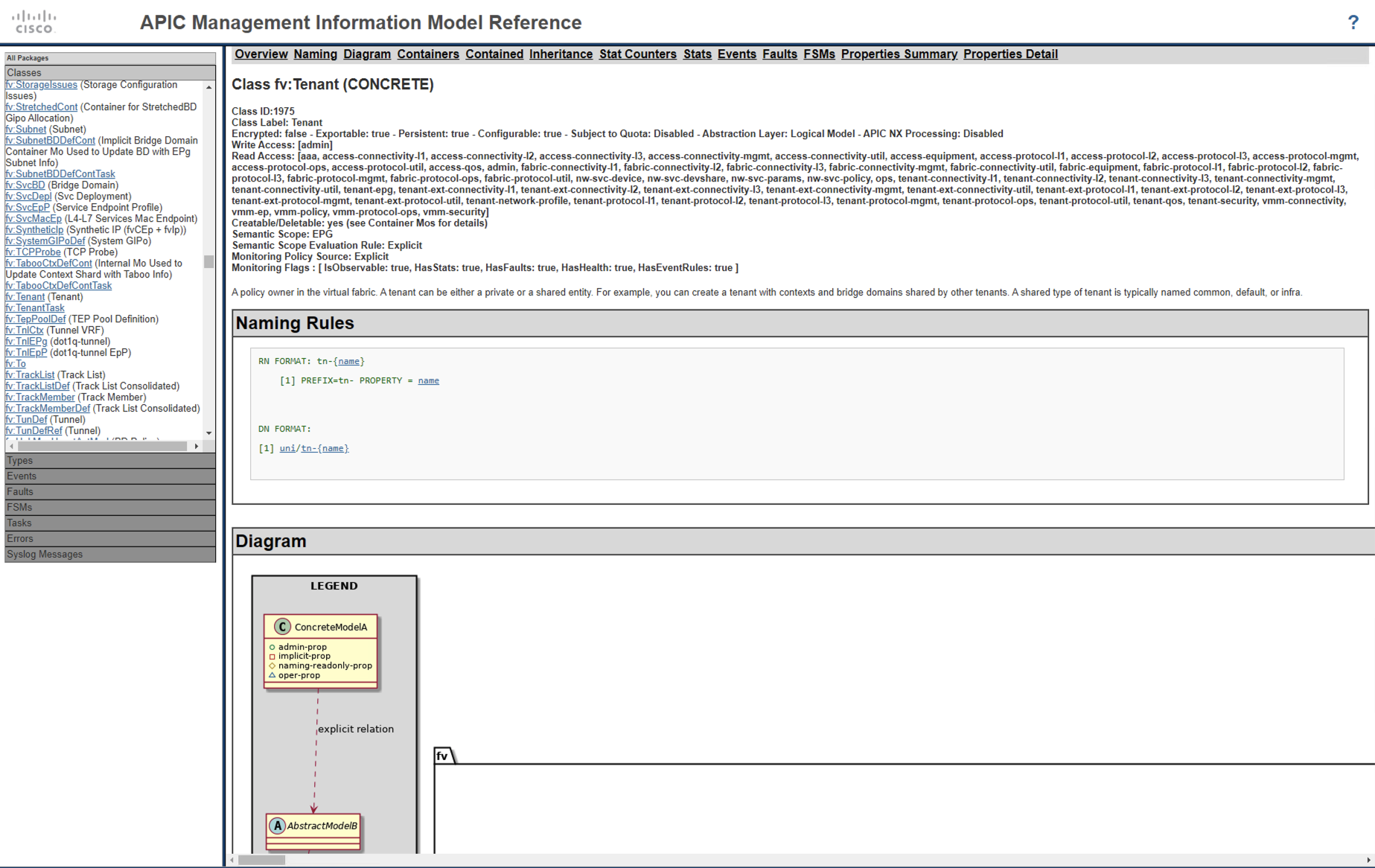
Task: Expand the Types section
Action: click(110, 461)
